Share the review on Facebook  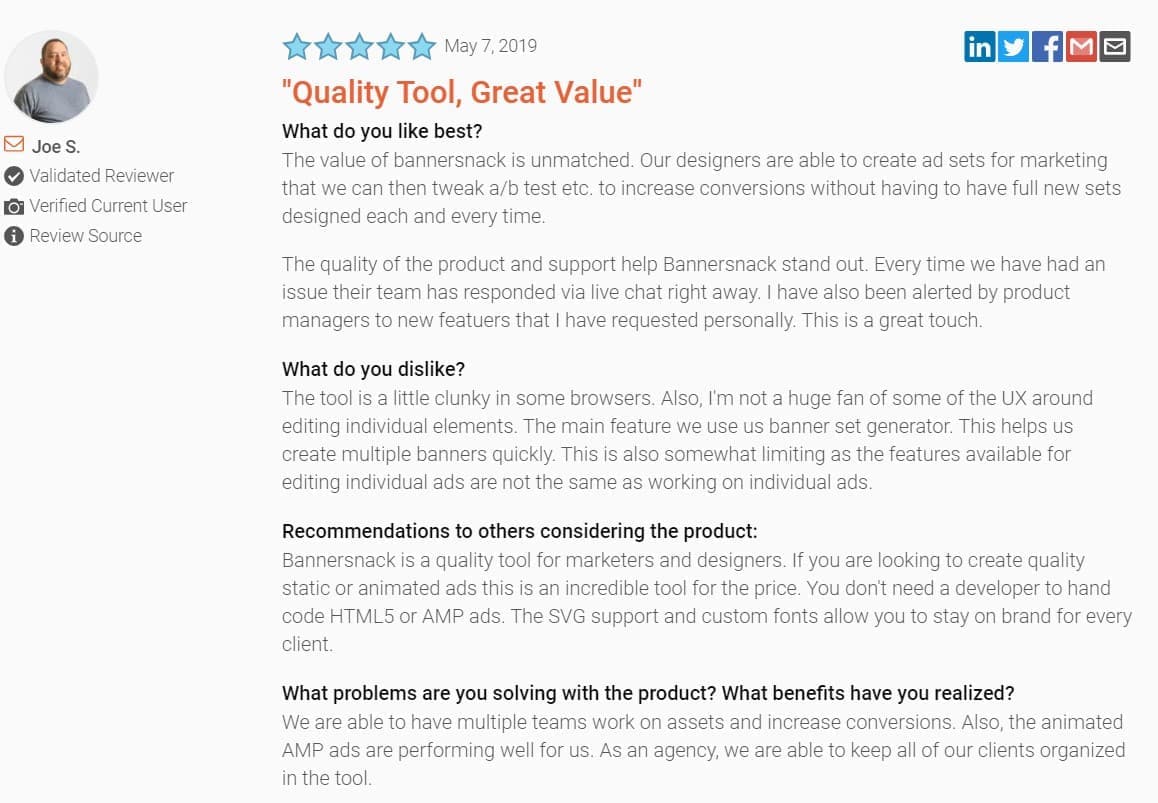(1047, 46)
